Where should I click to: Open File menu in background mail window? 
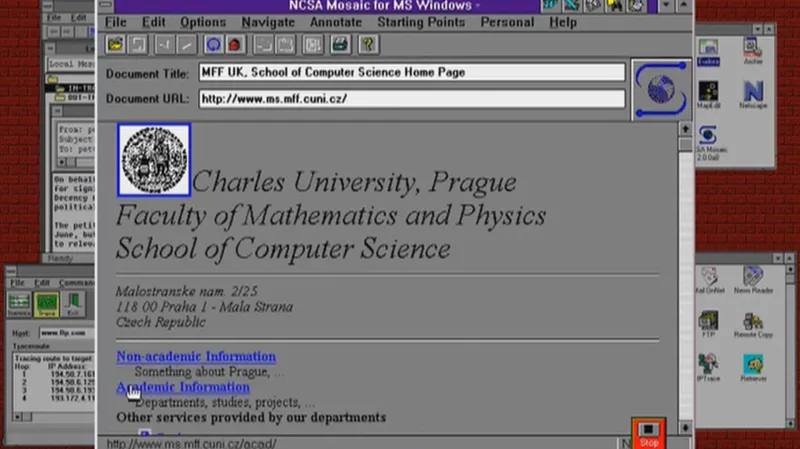pos(54,18)
